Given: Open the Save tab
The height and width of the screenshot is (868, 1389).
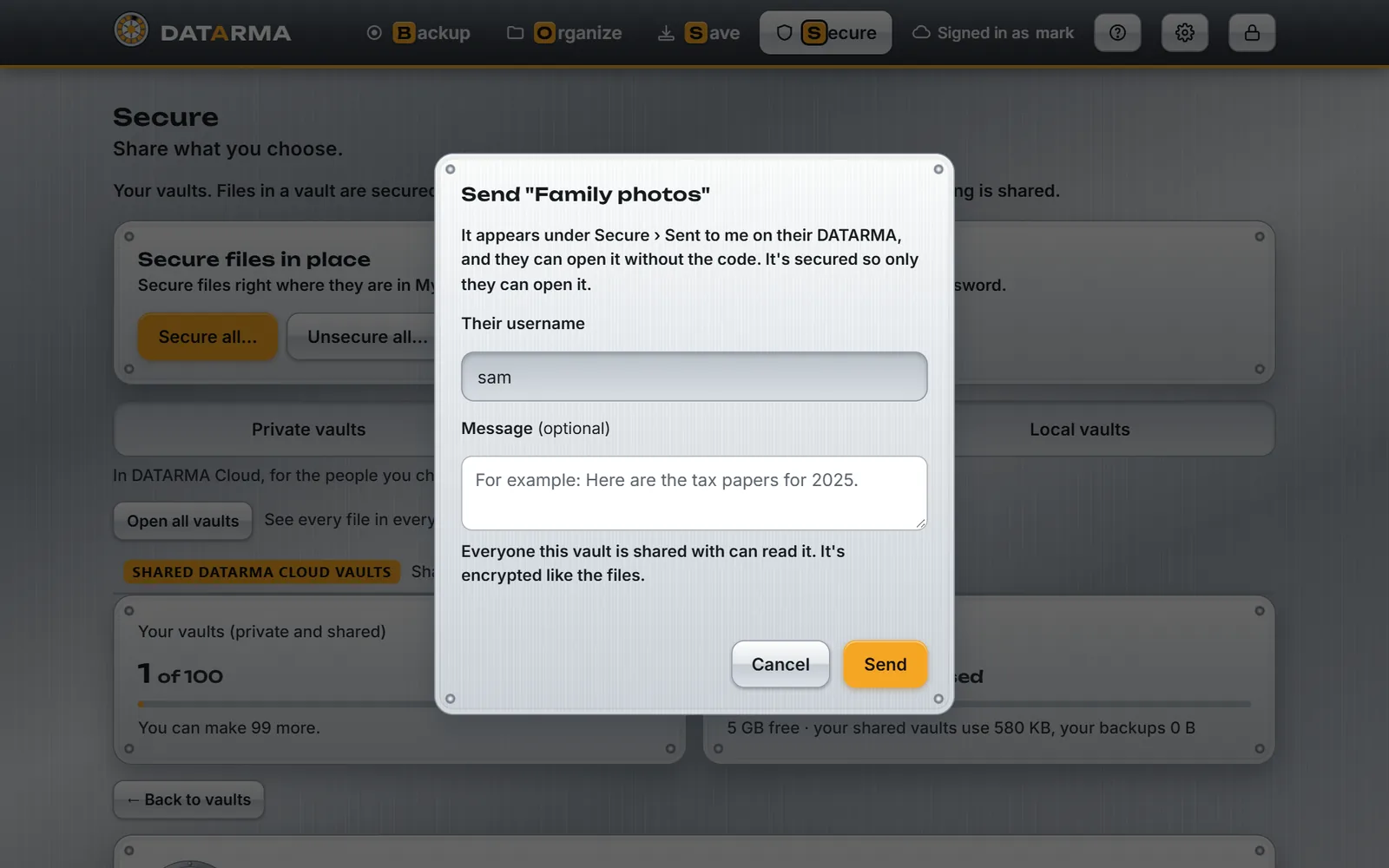Looking at the screenshot, I should (x=699, y=33).
